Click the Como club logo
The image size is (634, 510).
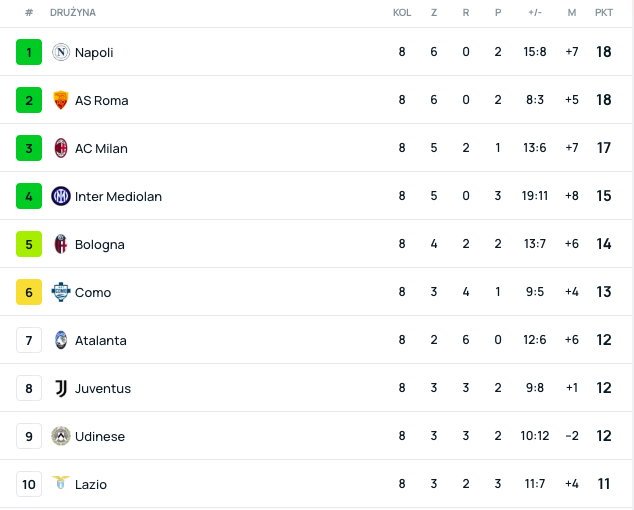61,292
